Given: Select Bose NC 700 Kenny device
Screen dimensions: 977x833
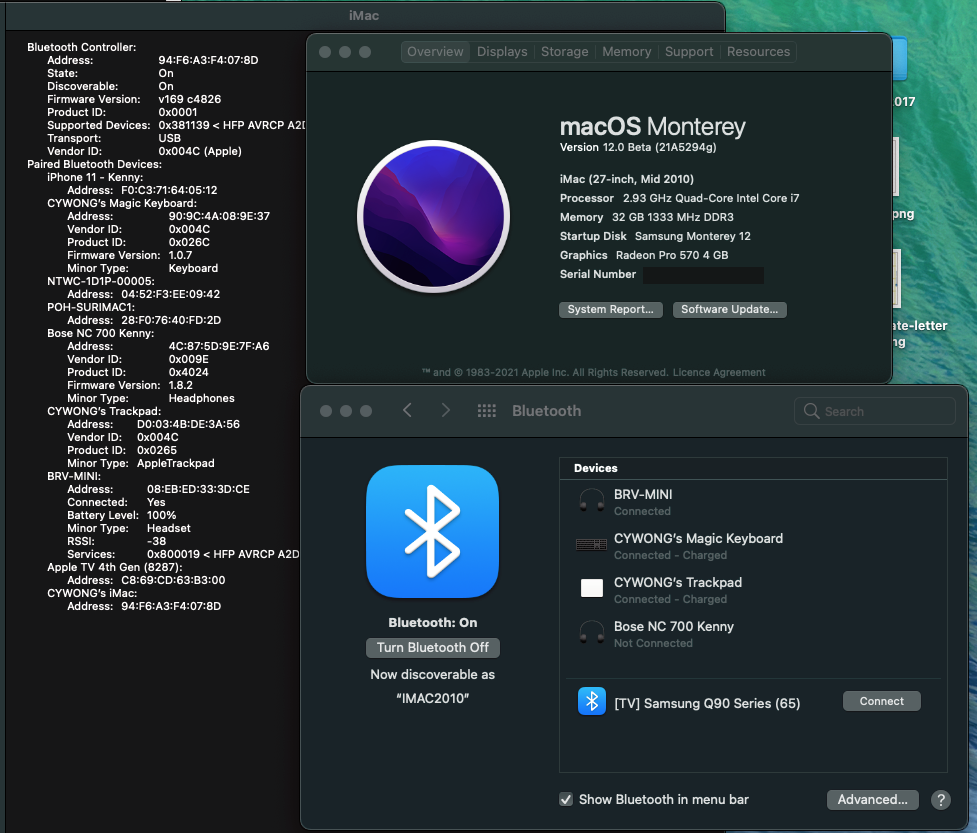Looking at the screenshot, I should point(753,634).
